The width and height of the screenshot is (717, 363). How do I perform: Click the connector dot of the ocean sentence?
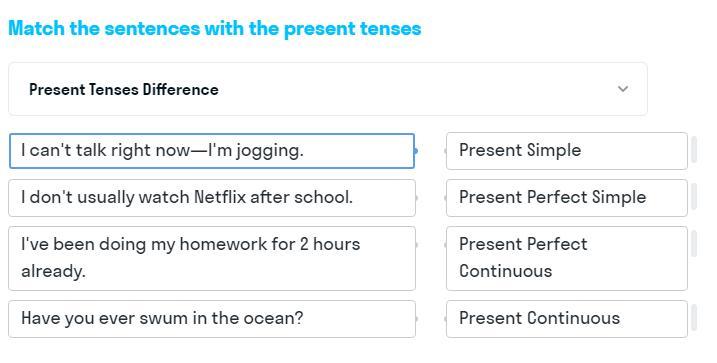416,319
